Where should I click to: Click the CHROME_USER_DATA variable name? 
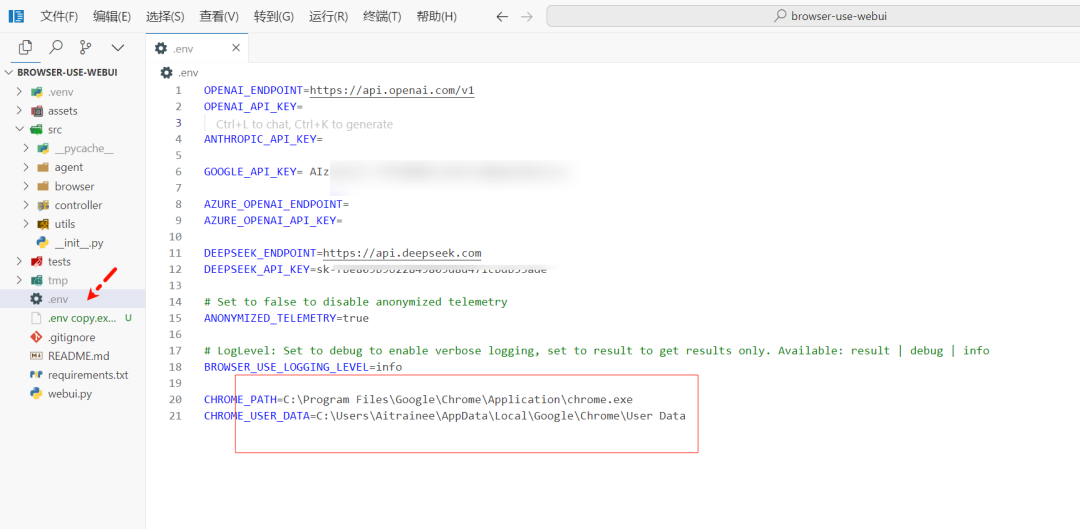256,416
